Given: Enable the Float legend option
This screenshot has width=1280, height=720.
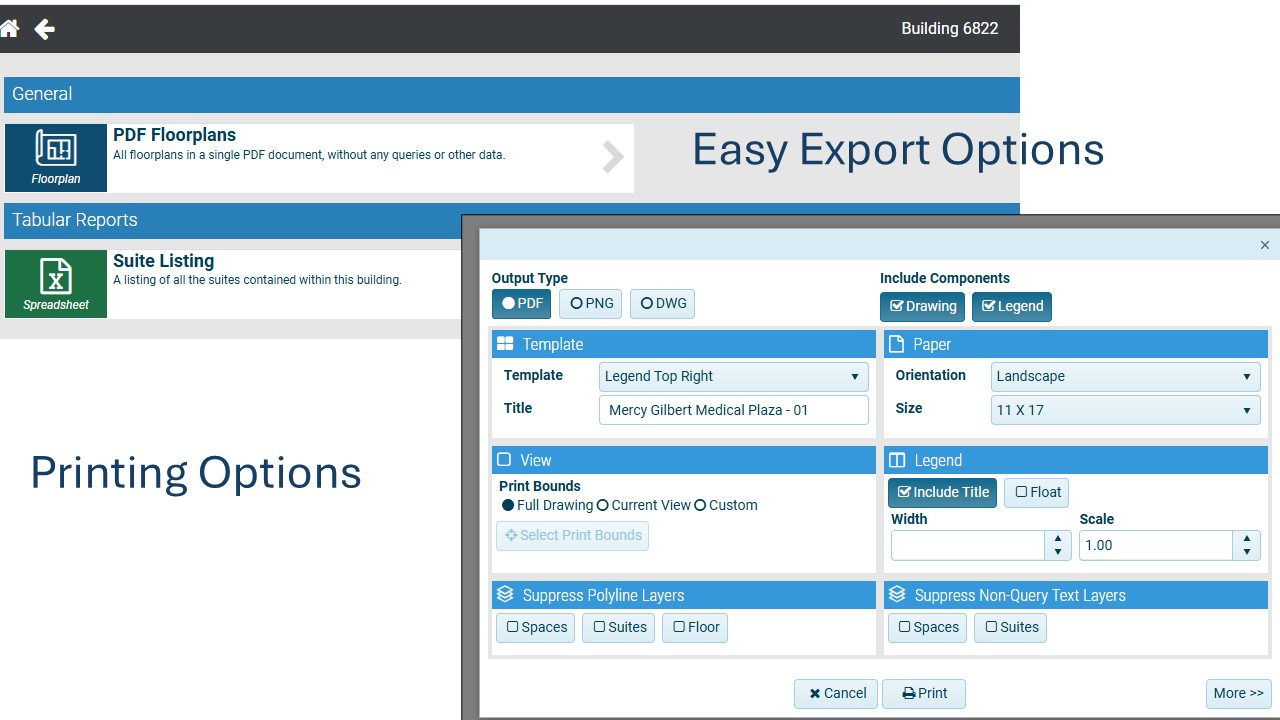Looking at the screenshot, I should click(1037, 493).
